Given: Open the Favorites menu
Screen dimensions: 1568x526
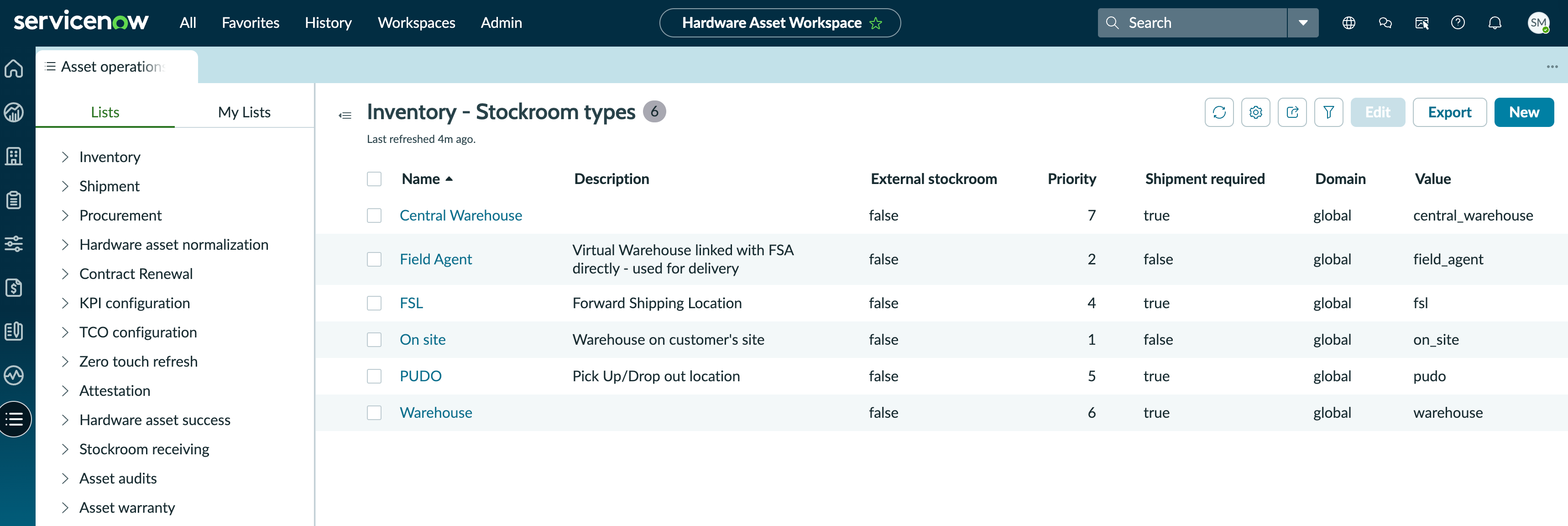Looking at the screenshot, I should tap(250, 23).
